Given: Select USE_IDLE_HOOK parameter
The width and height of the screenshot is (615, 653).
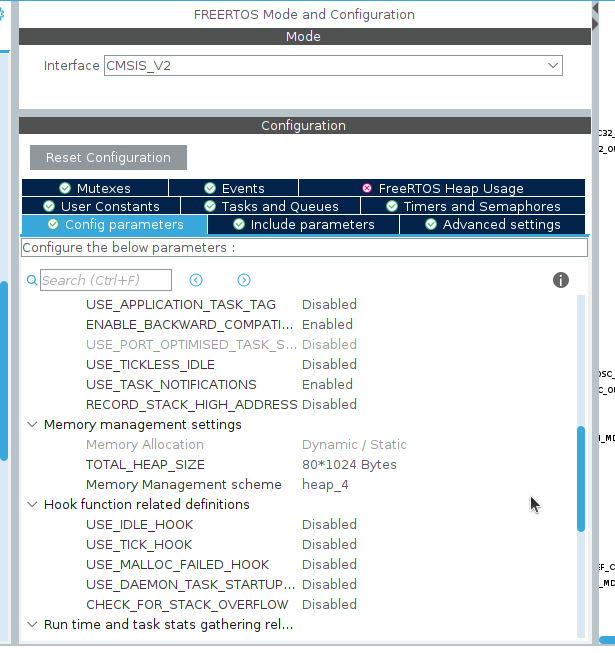Looking at the screenshot, I should pos(139,525).
